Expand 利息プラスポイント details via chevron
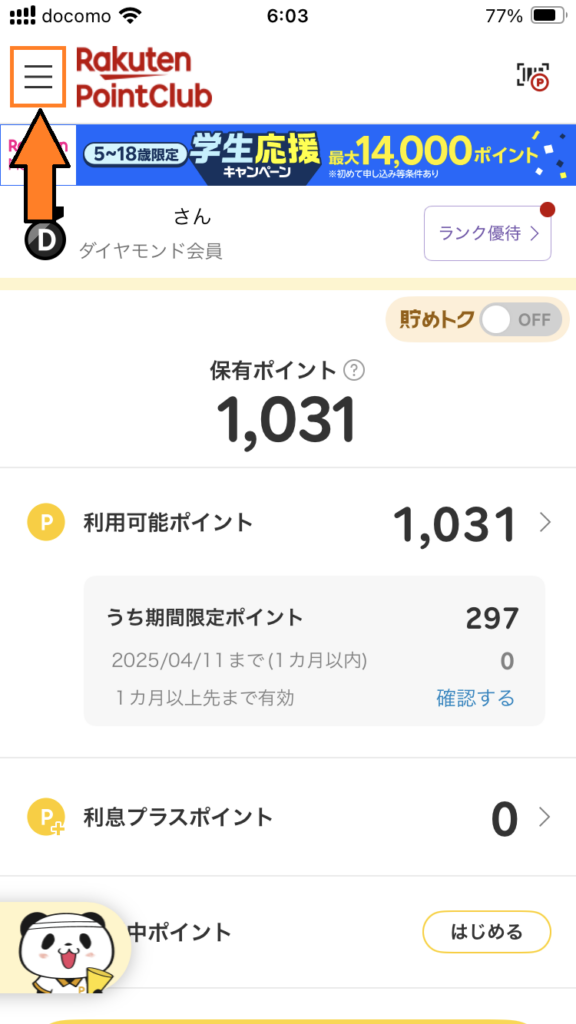The height and width of the screenshot is (1024, 576). (x=545, y=817)
